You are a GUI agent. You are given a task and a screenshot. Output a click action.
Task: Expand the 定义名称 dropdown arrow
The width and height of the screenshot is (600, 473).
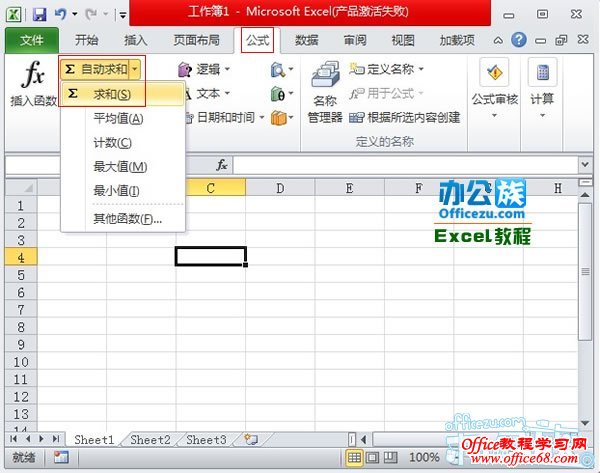coord(421,69)
